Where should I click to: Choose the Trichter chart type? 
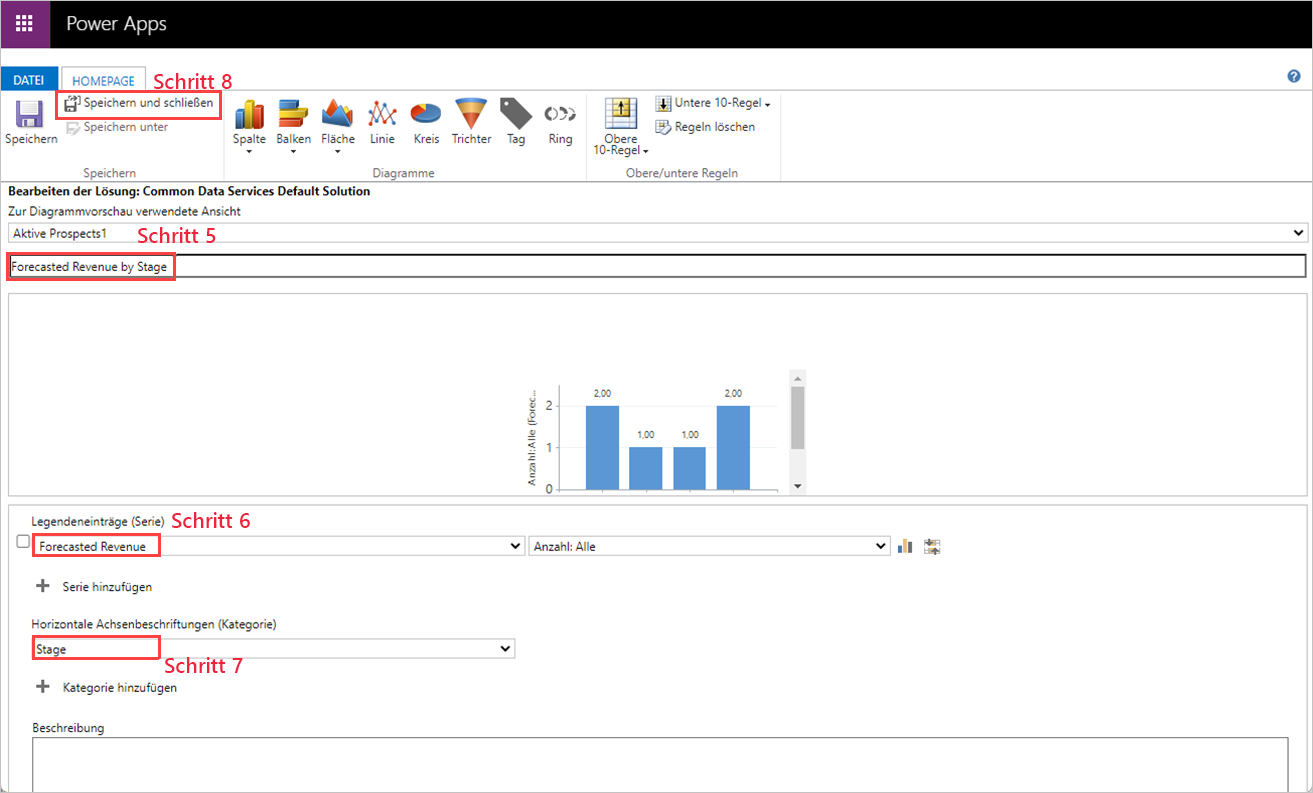point(471,120)
